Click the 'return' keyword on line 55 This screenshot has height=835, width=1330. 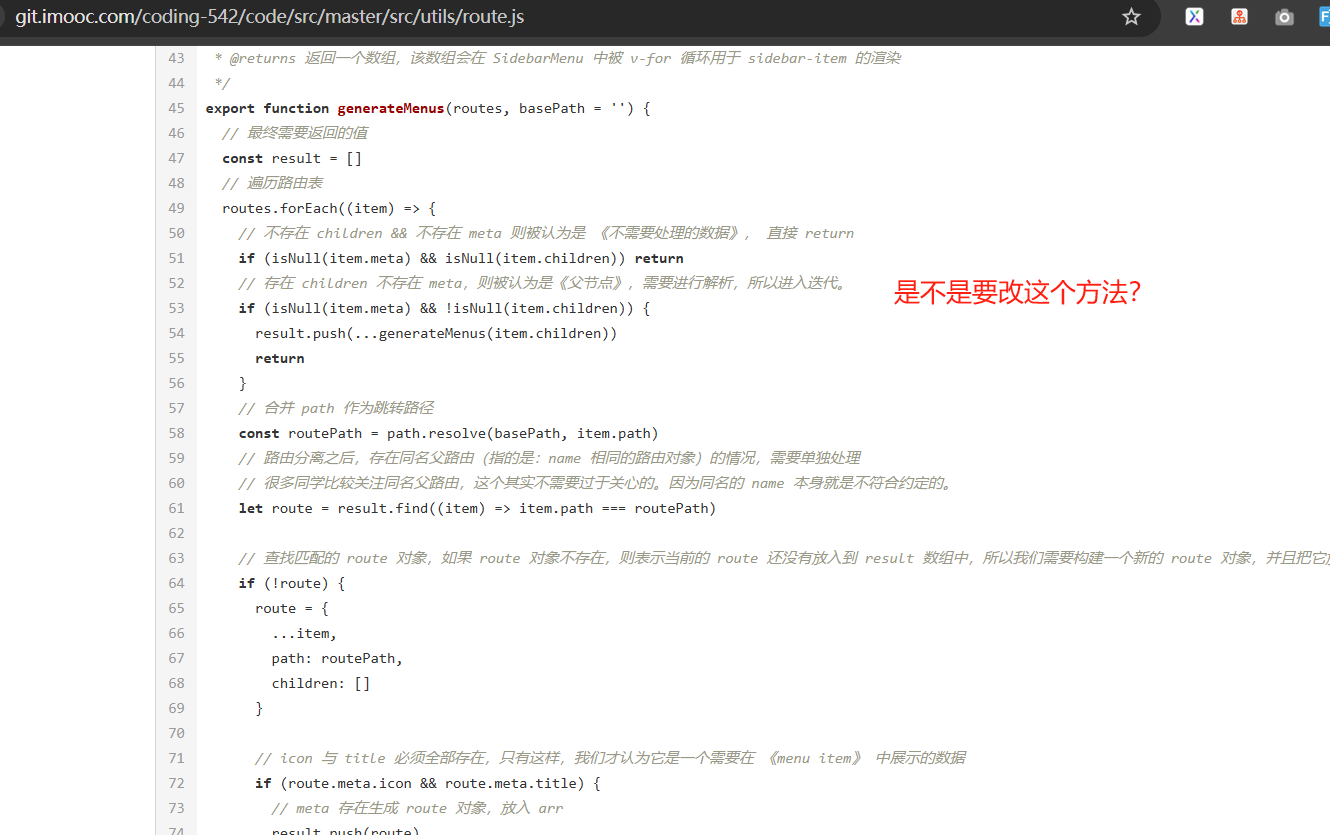coord(280,358)
